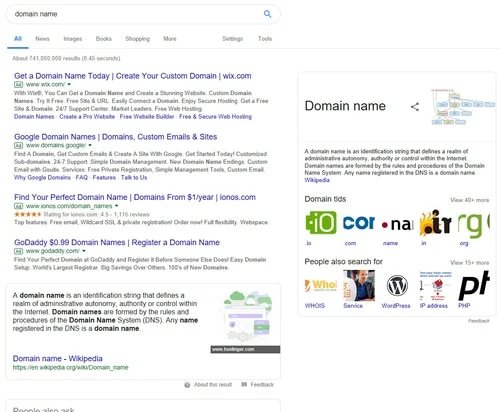Click Feedback link below knowledge panel
The width and height of the screenshot is (500, 412).
(x=479, y=321)
